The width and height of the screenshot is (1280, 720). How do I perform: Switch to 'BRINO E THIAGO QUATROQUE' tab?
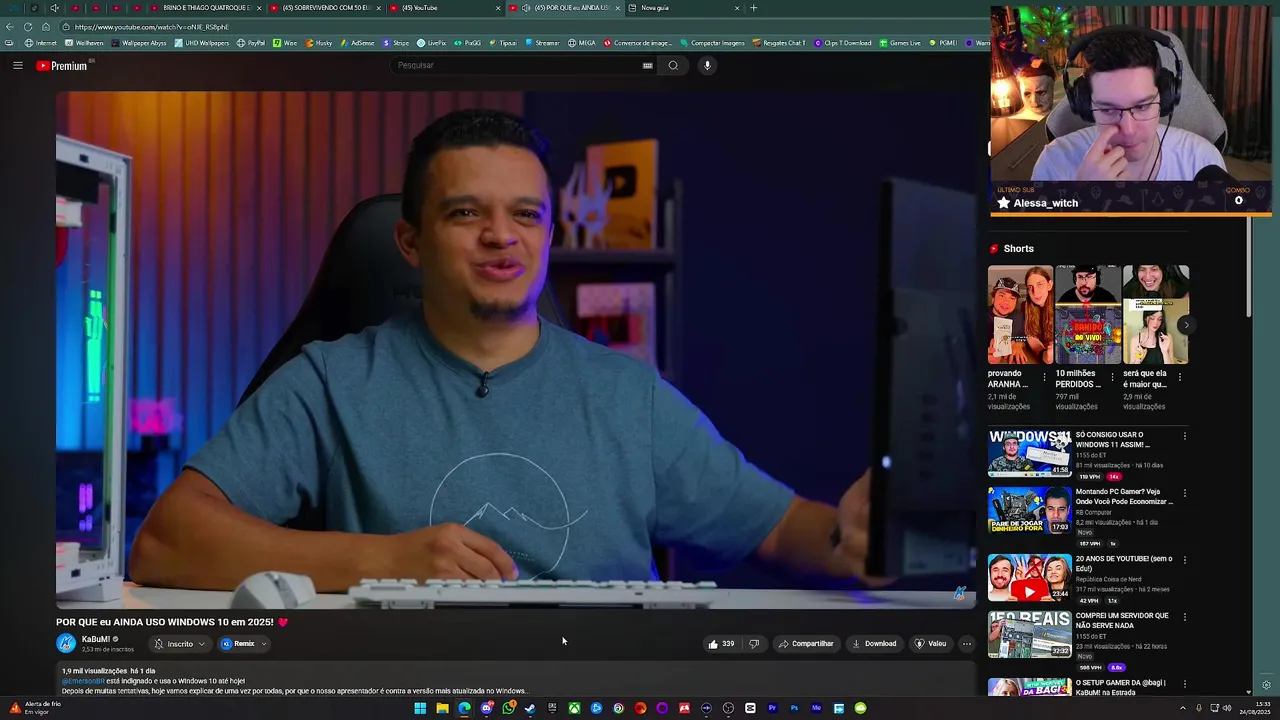pos(205,8)
